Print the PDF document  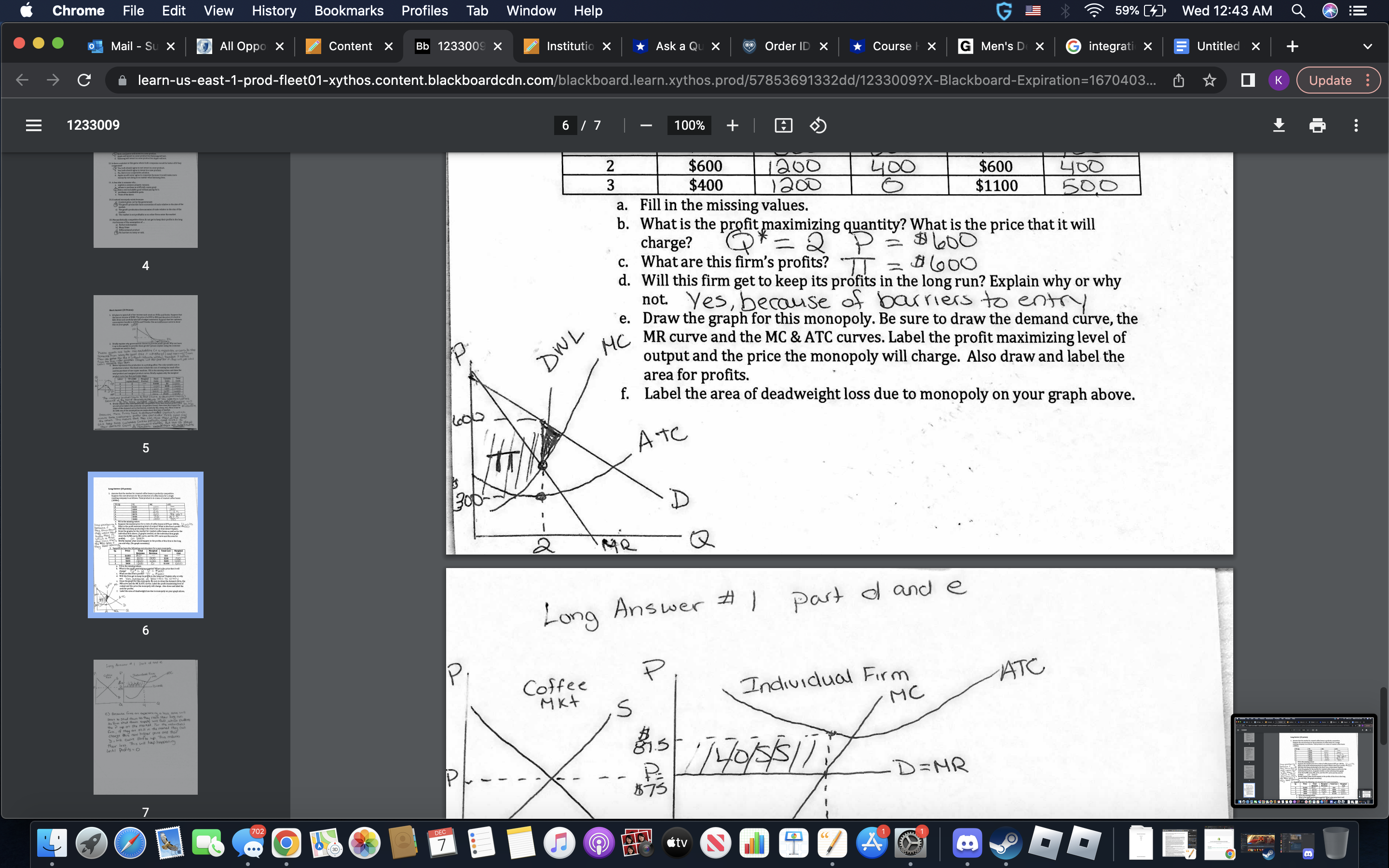[x=1317, y=125]
